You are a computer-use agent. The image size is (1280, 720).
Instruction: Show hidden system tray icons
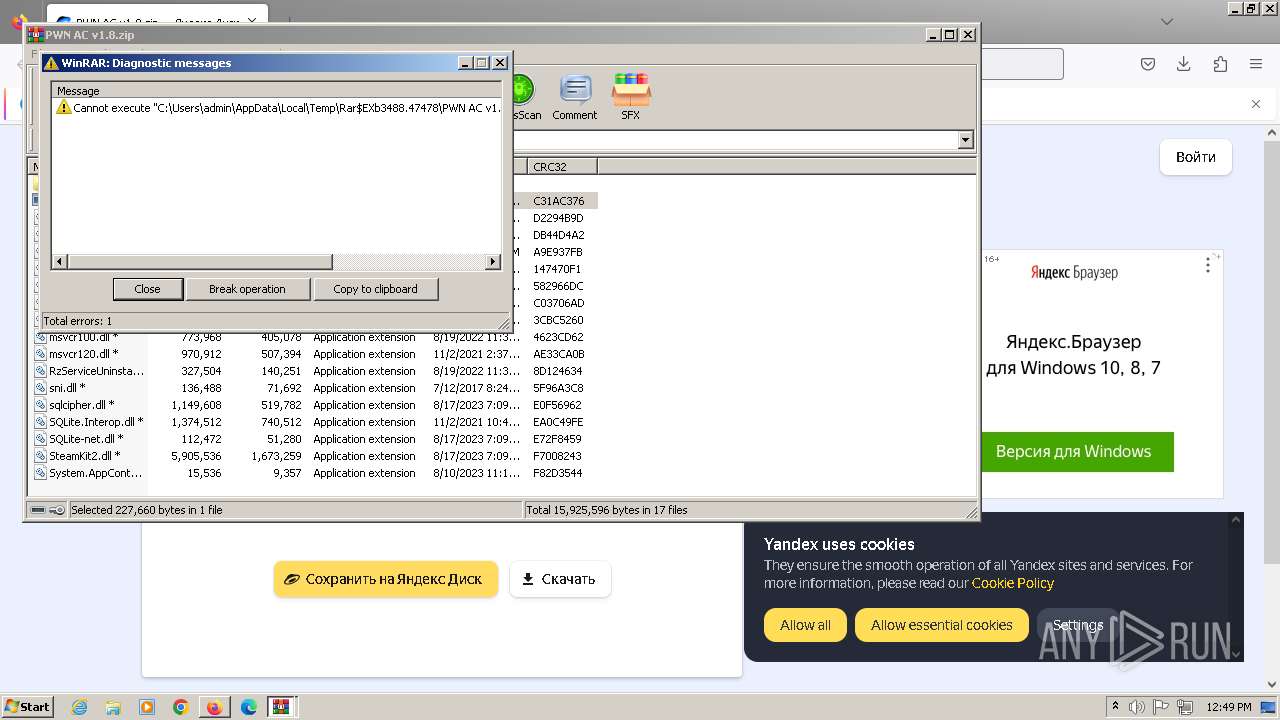[1115, 707]
